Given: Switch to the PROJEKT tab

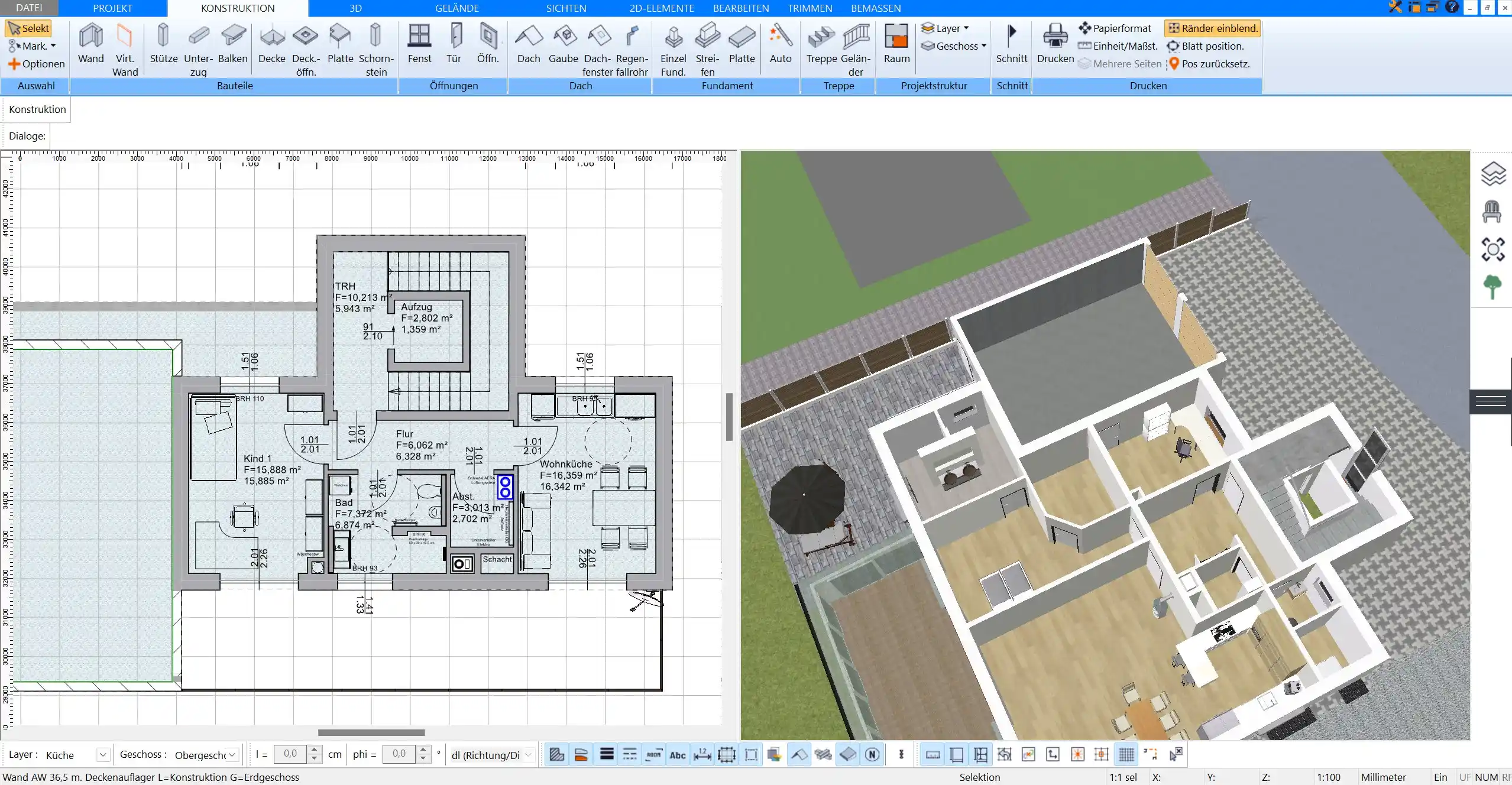Looking at the screenshot, I should [x=112, y=8].
